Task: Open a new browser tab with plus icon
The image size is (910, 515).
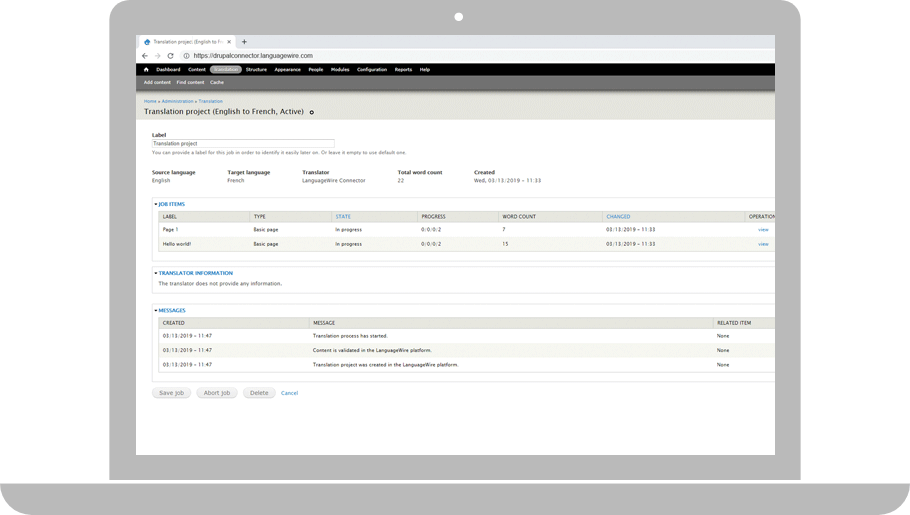Action: click(244, 42)
